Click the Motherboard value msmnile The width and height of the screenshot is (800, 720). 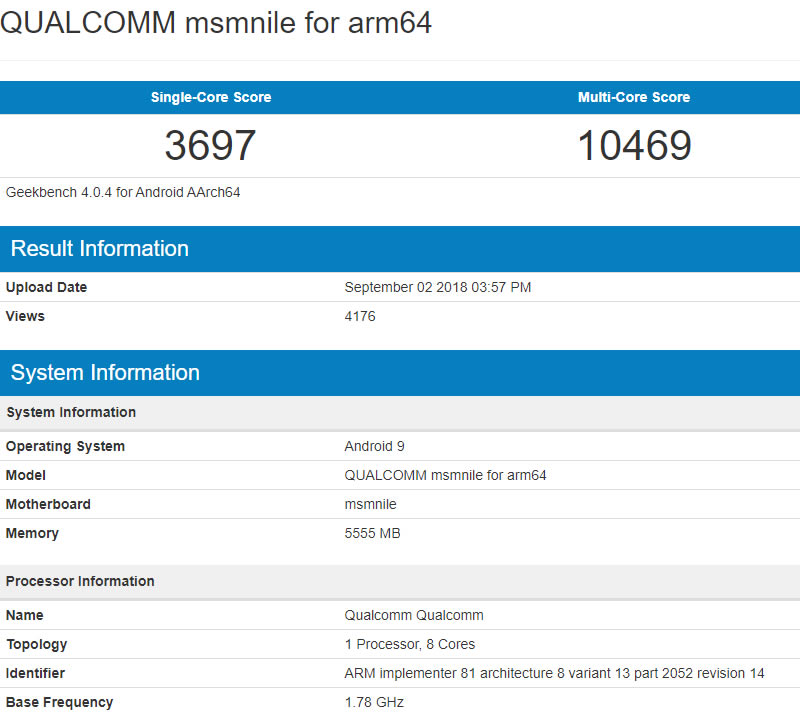coord(370,504)
